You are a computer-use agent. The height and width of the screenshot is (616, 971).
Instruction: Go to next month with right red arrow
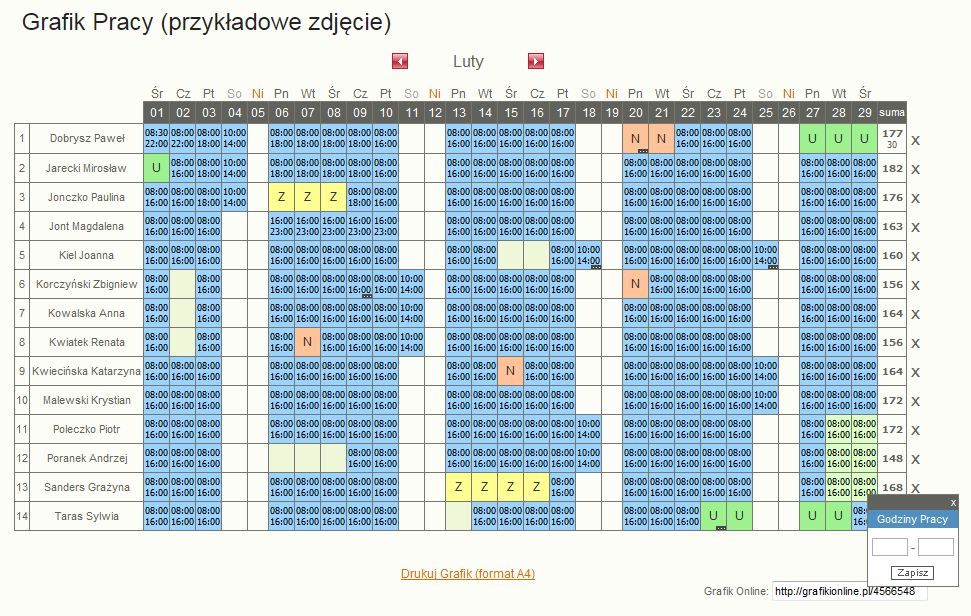[536, 61]
